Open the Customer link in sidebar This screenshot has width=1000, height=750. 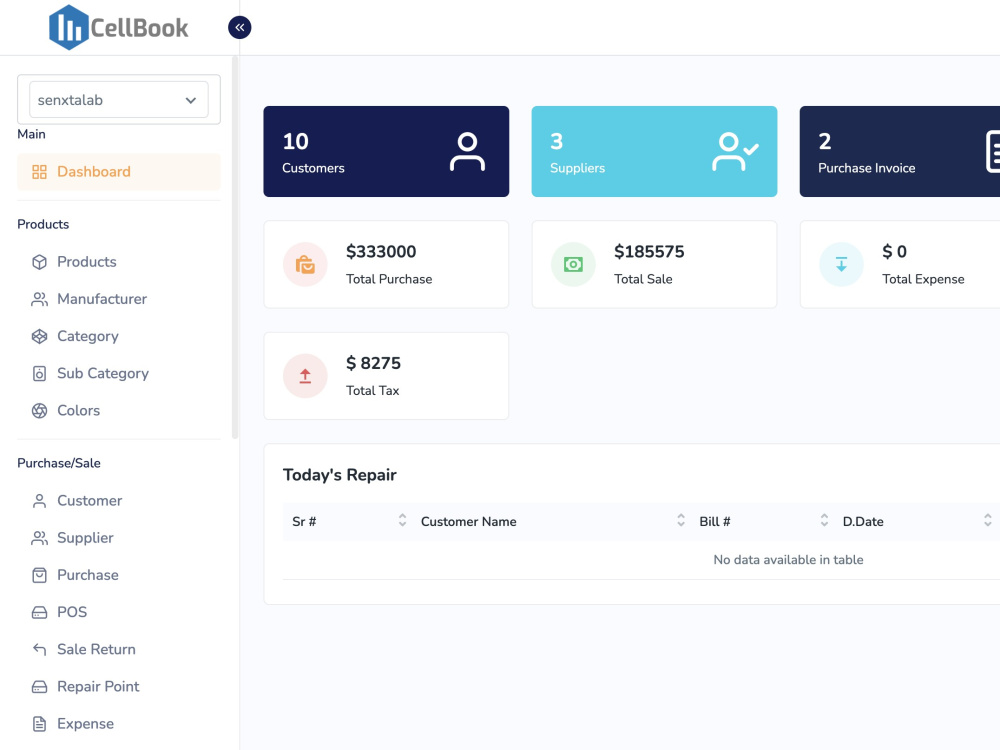coord(89,501)
